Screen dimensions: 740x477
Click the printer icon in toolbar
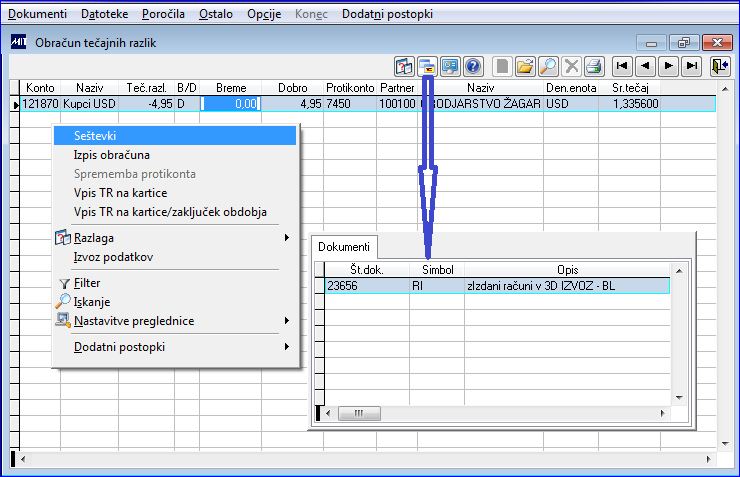click(x=594, y=67)
